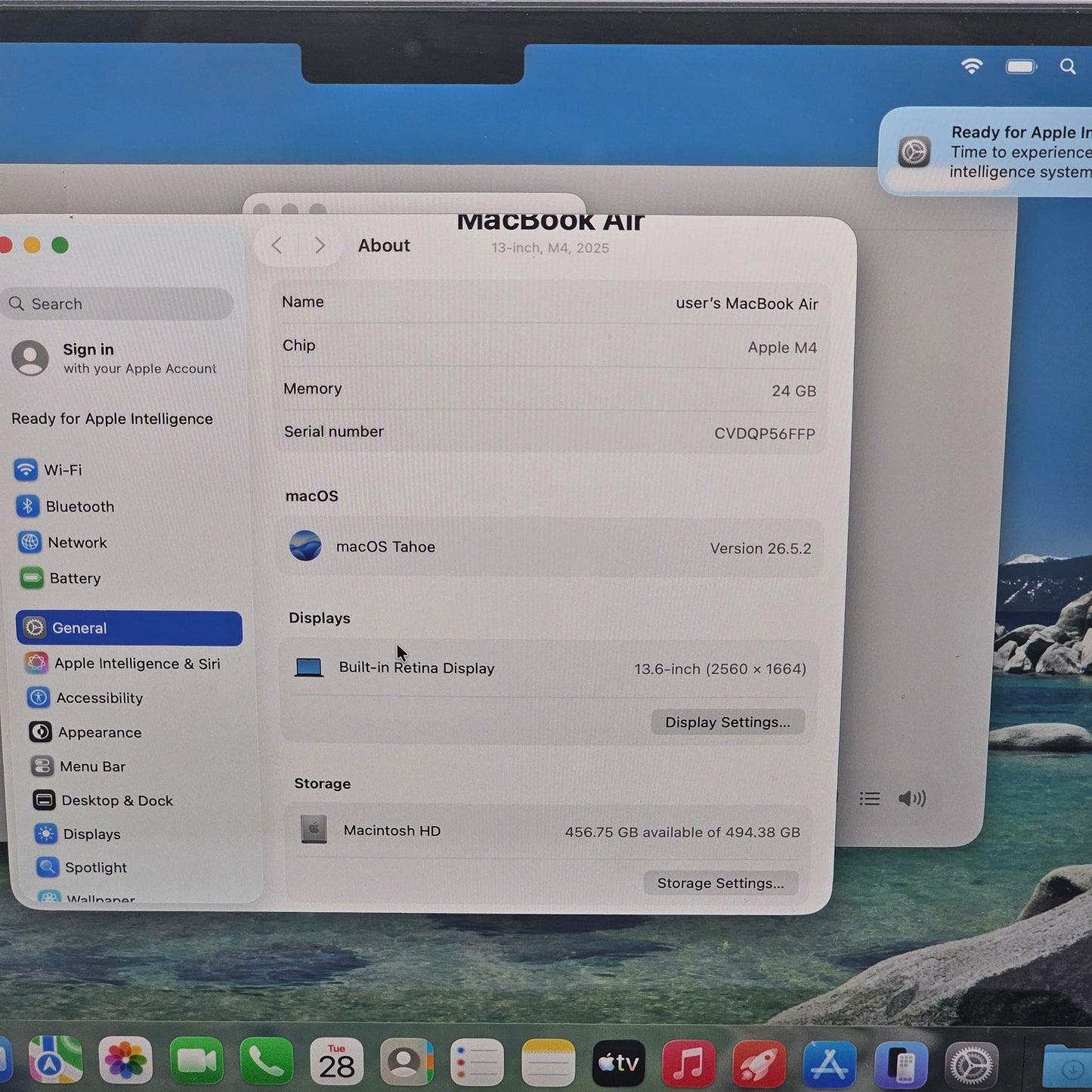Select General in the sidebar
This screenshot has height=1092, width=1092.
(x=129, y=628)
